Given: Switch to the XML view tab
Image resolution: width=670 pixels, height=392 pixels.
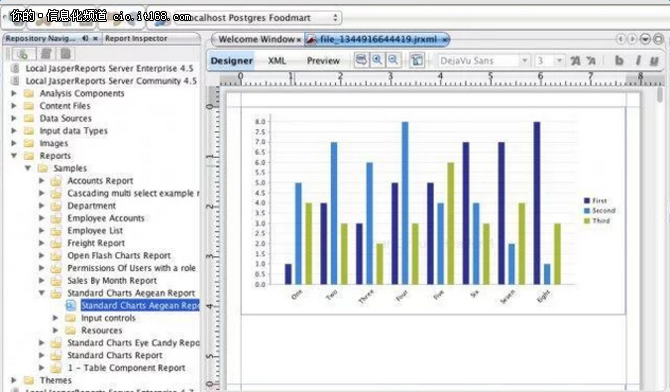Looking at the screenshot, I should coord(277,61).
